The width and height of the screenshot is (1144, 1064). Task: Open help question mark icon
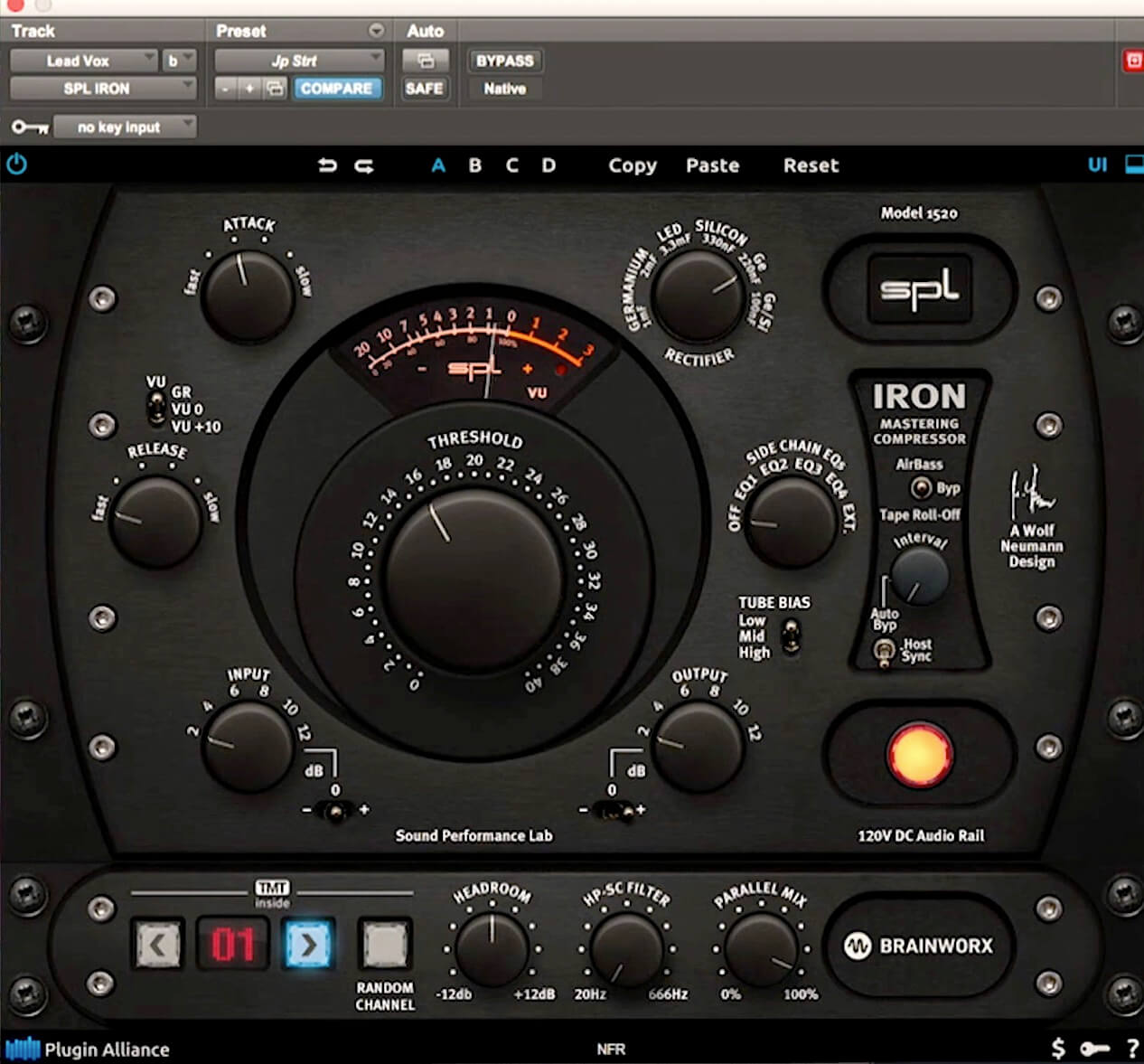[x=1132, y=1049]
